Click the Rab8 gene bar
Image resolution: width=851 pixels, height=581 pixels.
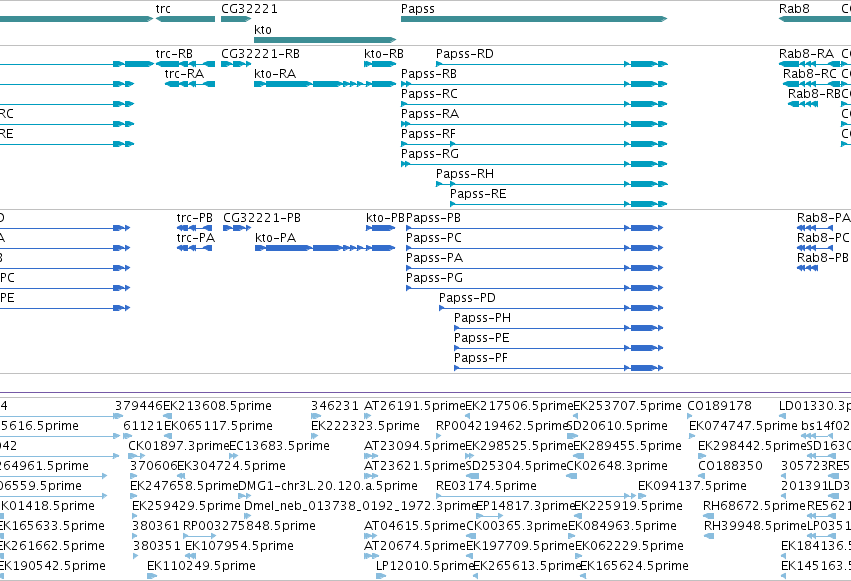pos(815,19)
